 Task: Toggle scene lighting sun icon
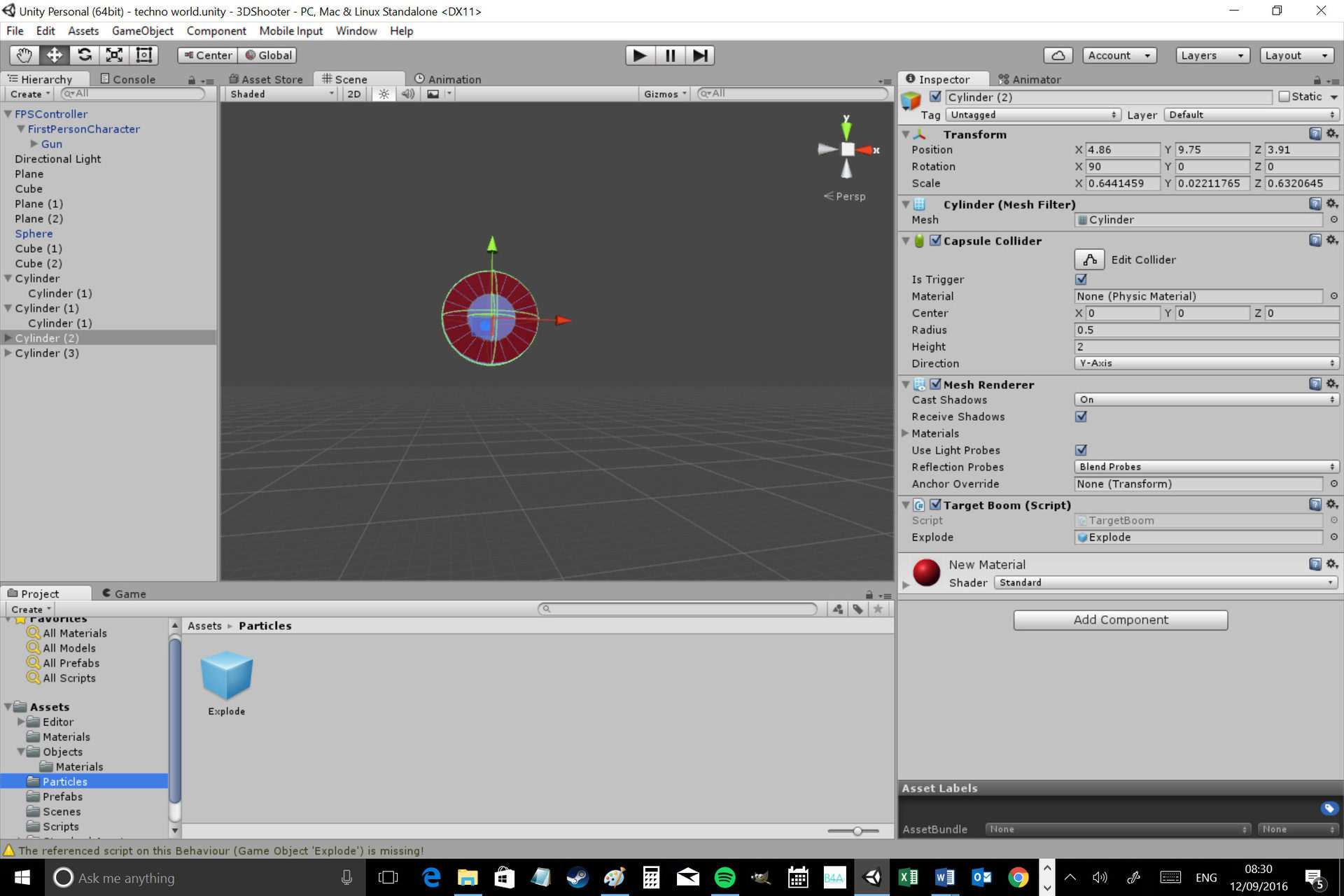click(384, 94)
